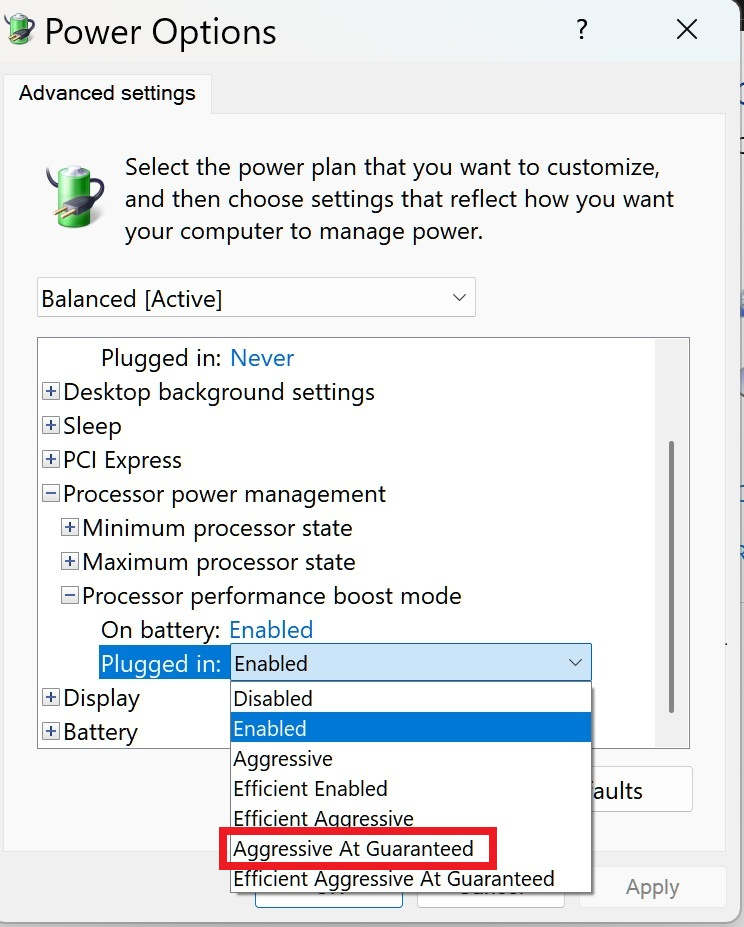Select Efficient Enabled option
The image size is (744, 927).
tap(411, 789)
